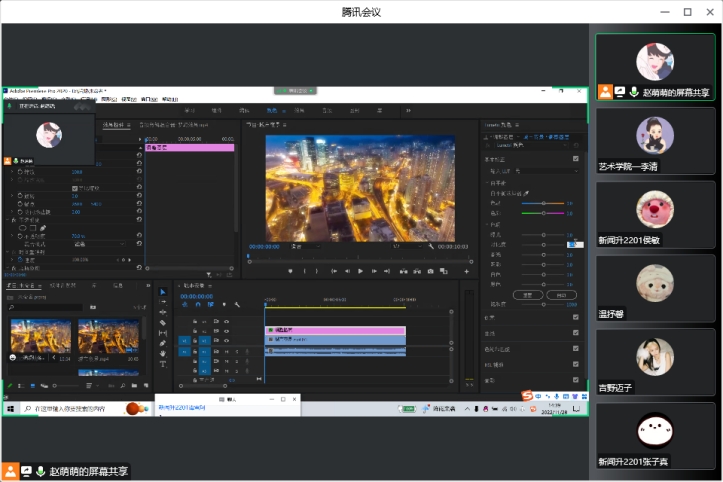The height and width of the screenshot is (482, 723).
Task: Toggle the Creative section checkbox in Lumetri
Action: 575,317
